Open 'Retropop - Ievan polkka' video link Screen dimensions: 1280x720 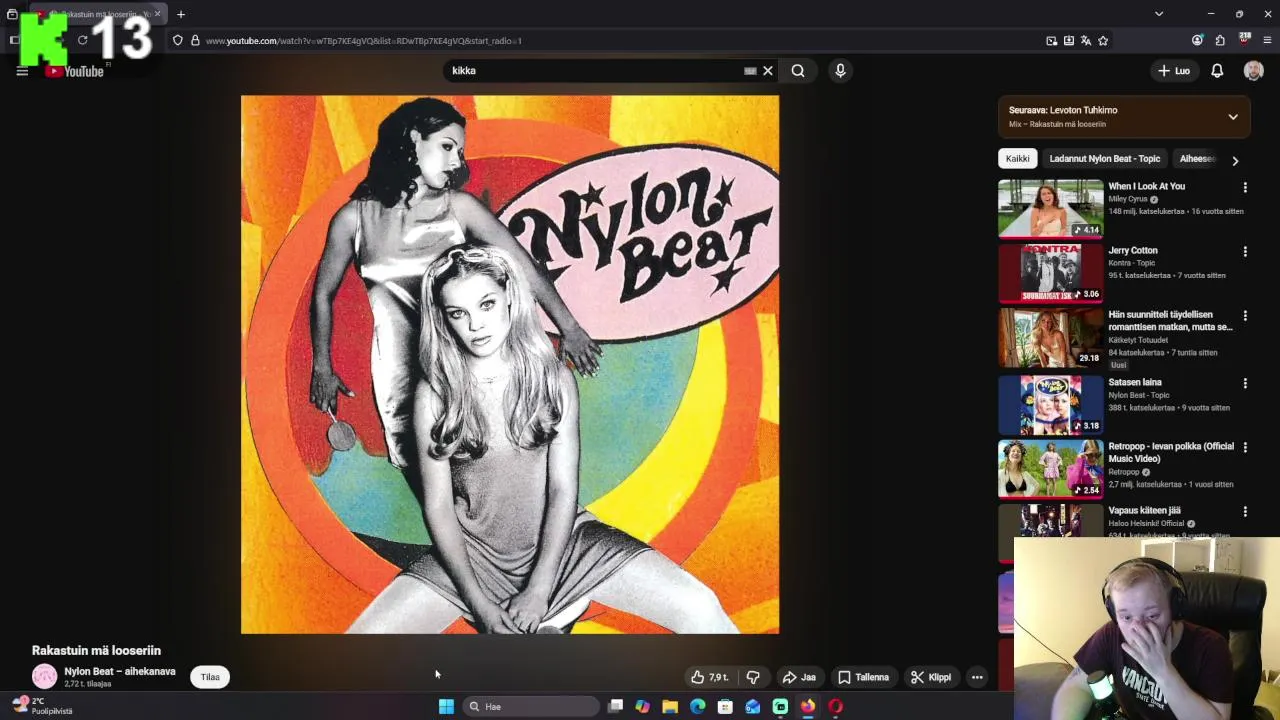click(x=1170, y=452)
